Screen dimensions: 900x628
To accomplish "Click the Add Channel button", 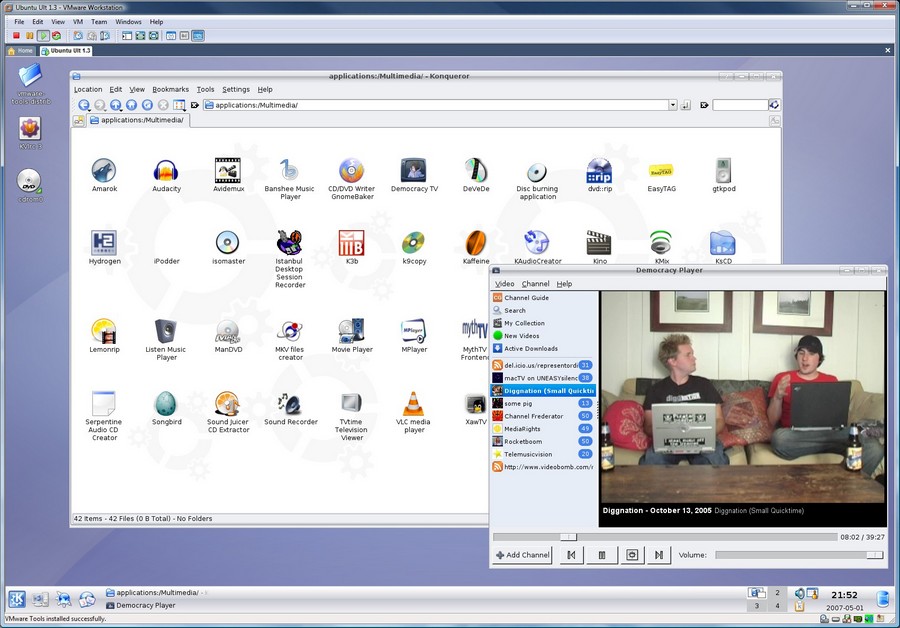I will click(x=522, y=555).
